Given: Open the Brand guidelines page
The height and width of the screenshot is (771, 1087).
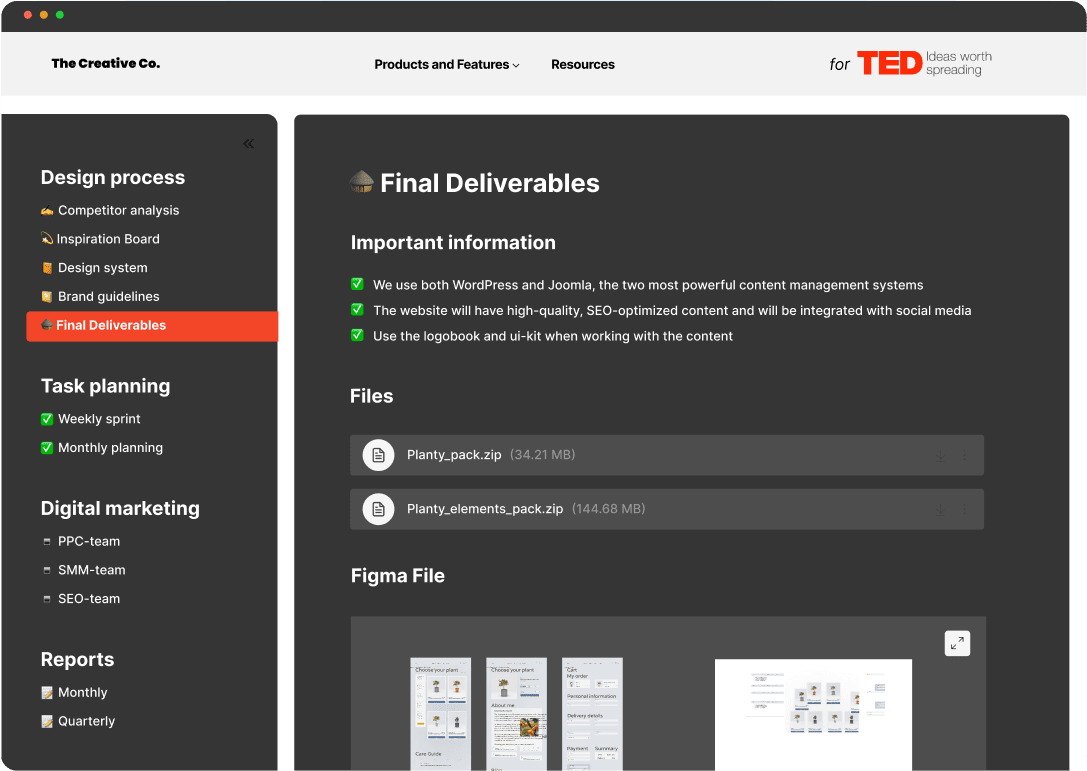Looking at the screenshot, I should [108, 297].
